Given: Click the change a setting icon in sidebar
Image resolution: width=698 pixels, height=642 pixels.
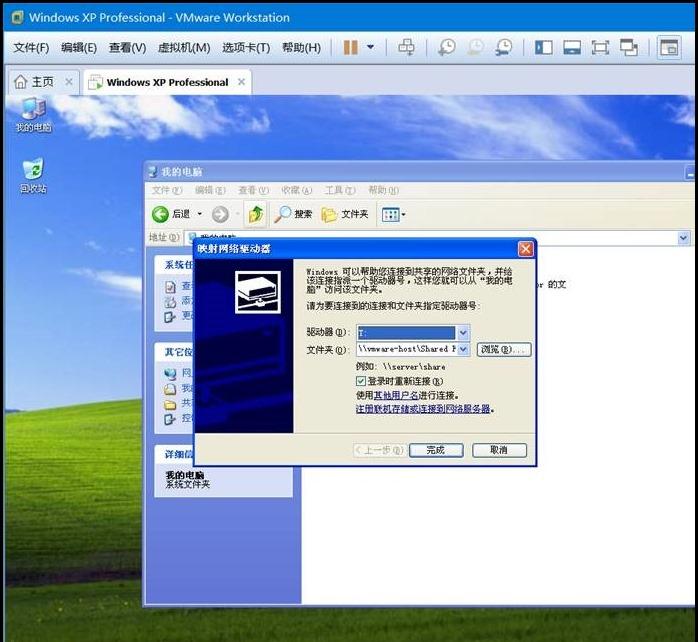Looking at the screenshot, I should pos(170,317).
